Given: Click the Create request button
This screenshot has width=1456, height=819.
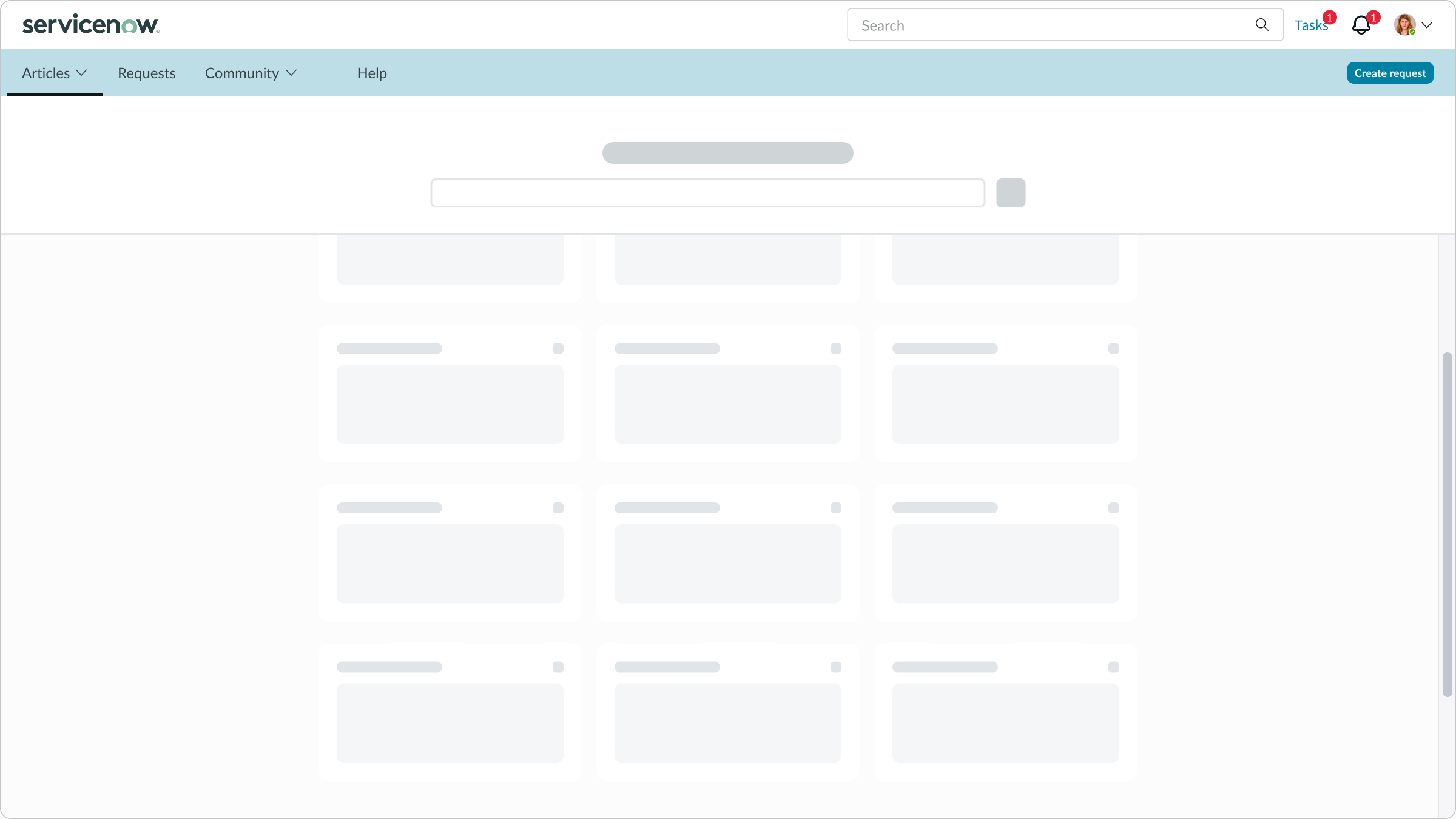Looking at the screenshot, I should 1390,72.
